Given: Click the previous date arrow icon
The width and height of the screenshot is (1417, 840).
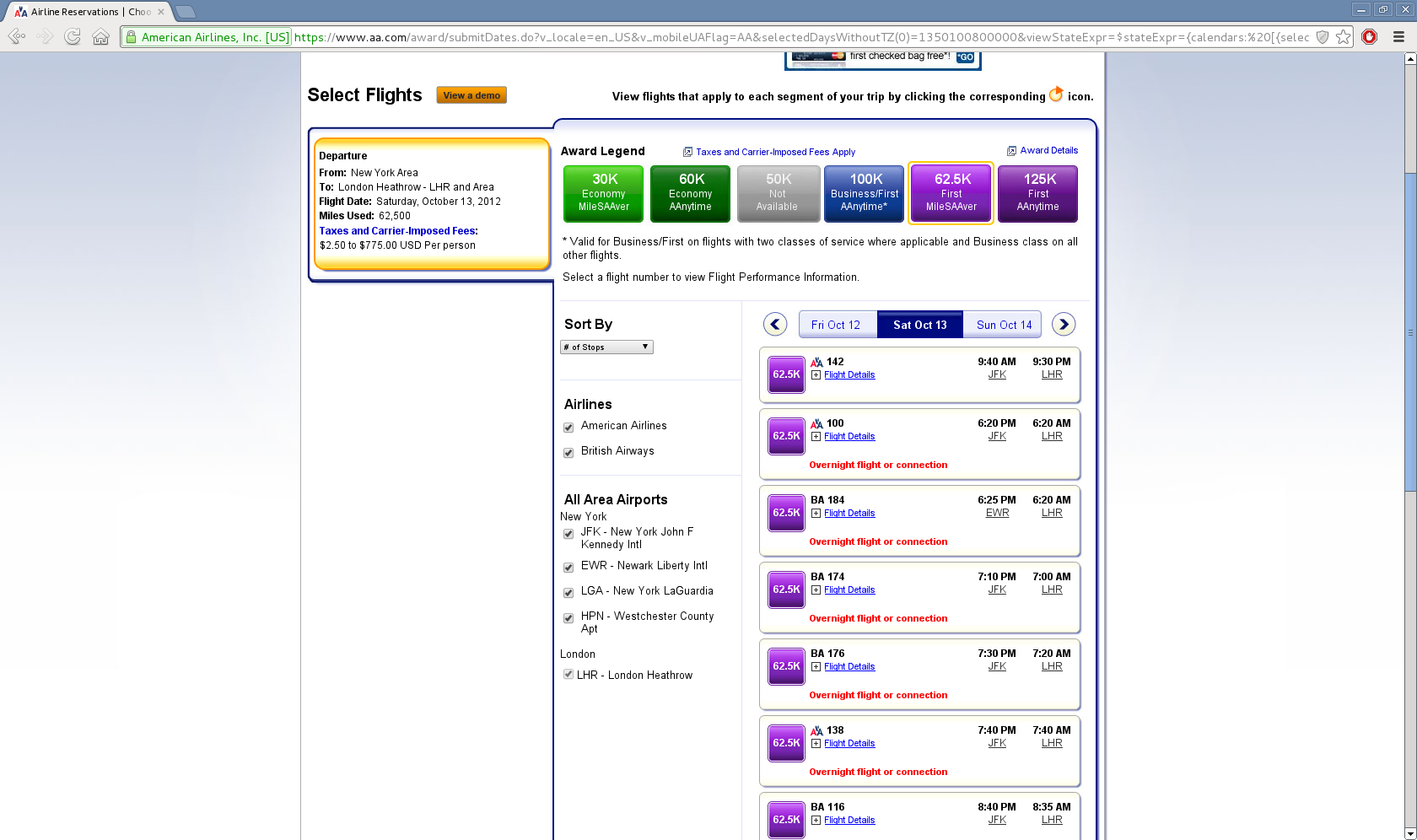Looking at the screenshot, I should tap(774, 325).
